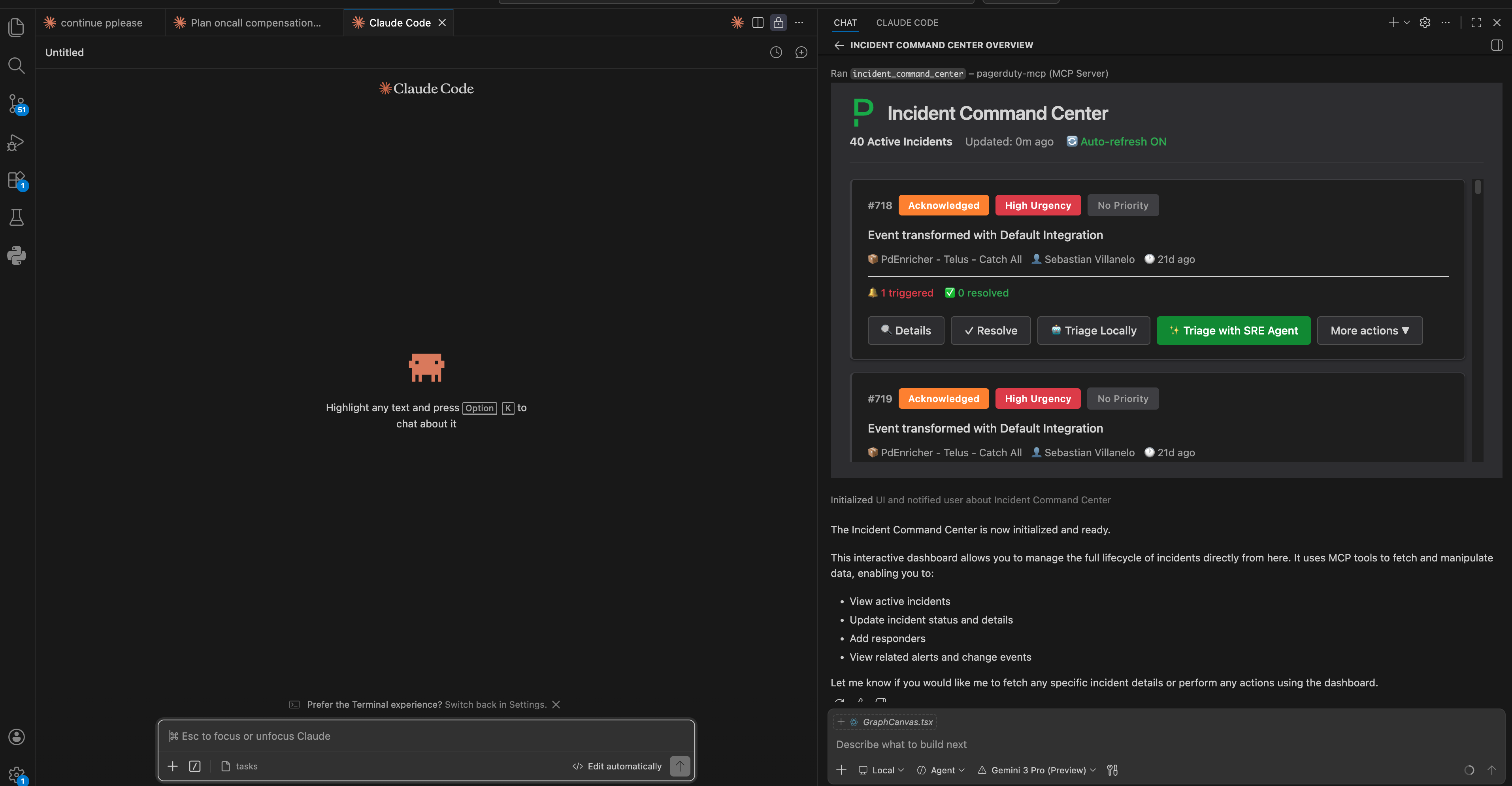Open the Run and Debug panel
This screenshot has height=786, width=1512.
(16, 142)
